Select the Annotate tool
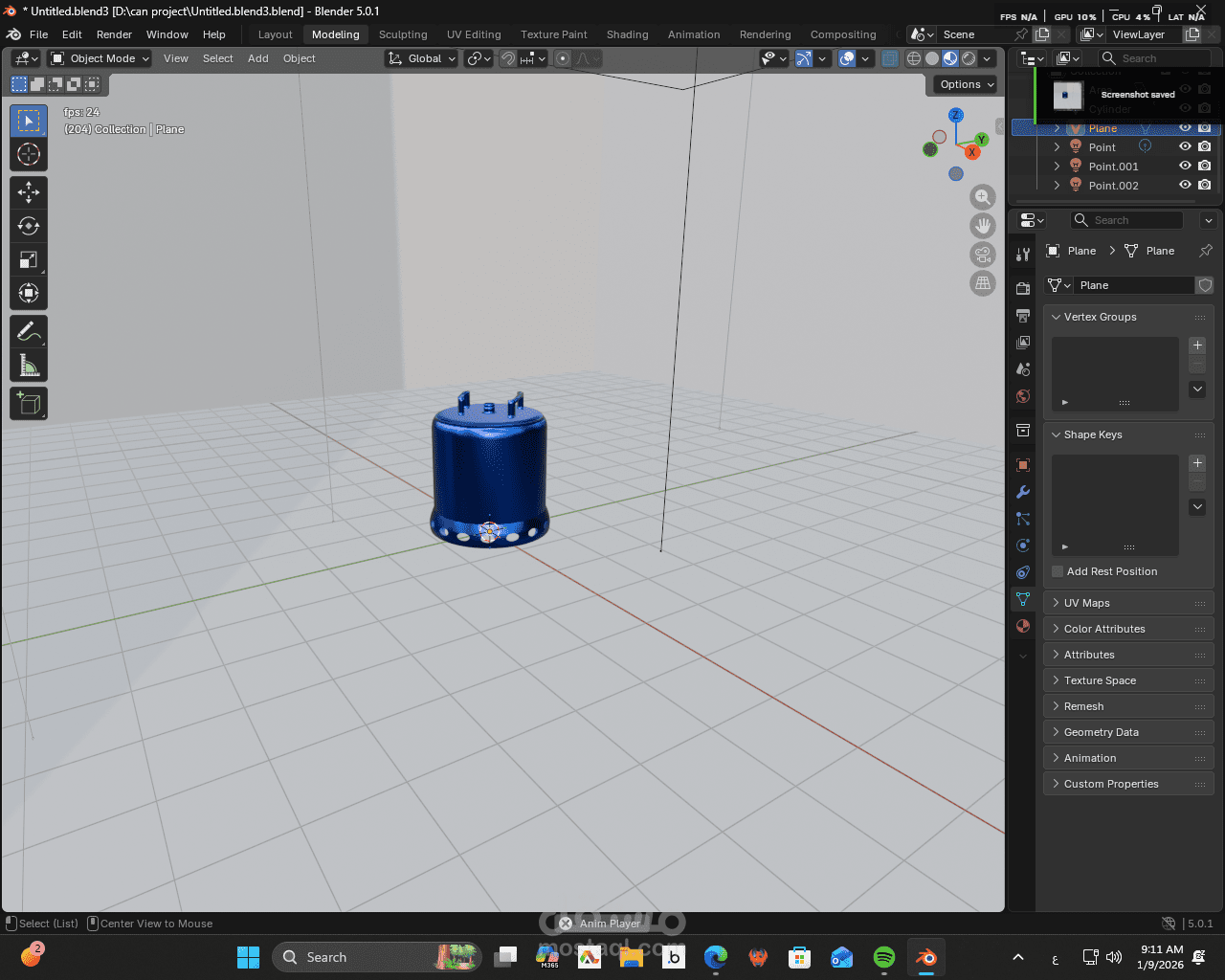The height and width of the screenshot is (980, 1225). 29,331
